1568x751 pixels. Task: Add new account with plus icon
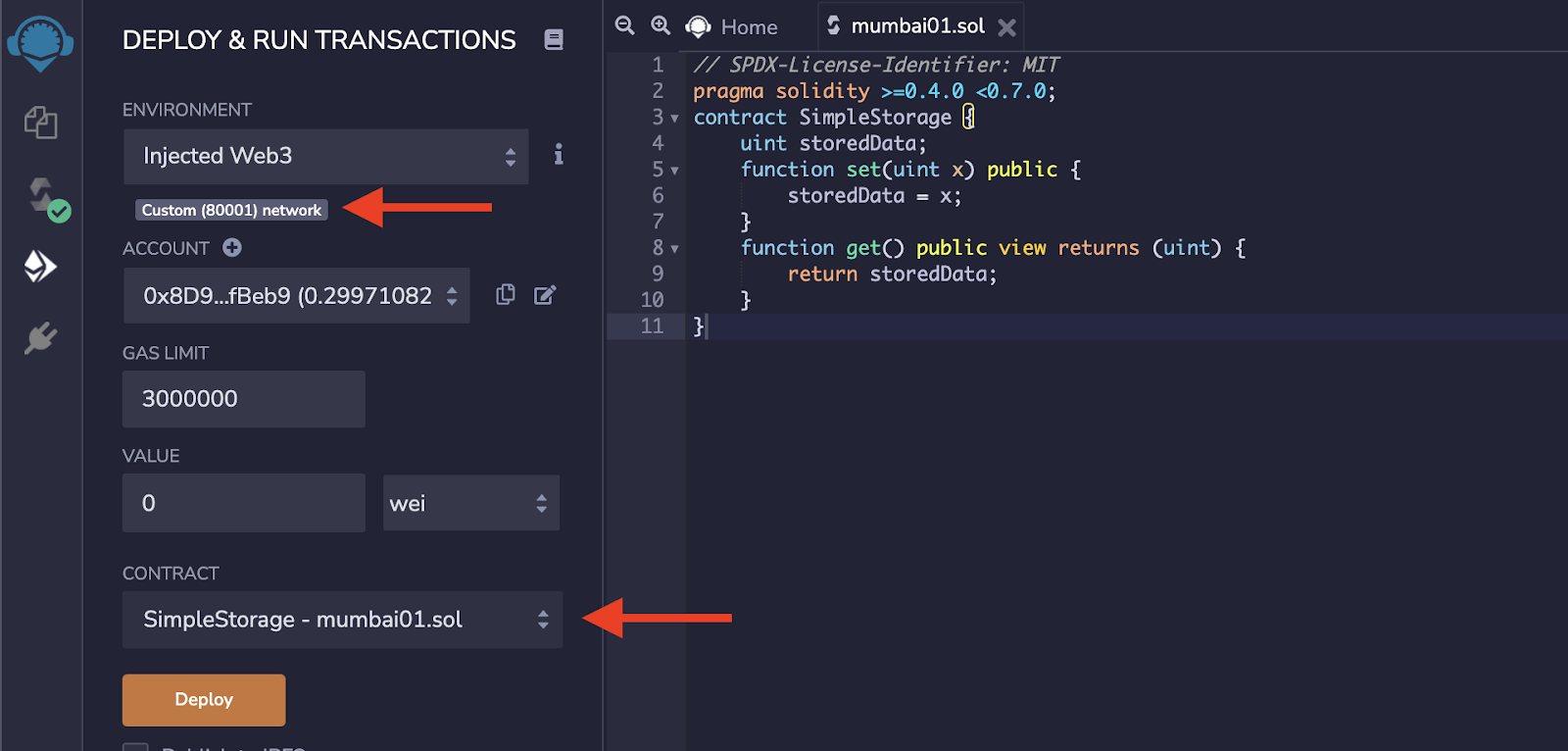click(232, 248)
